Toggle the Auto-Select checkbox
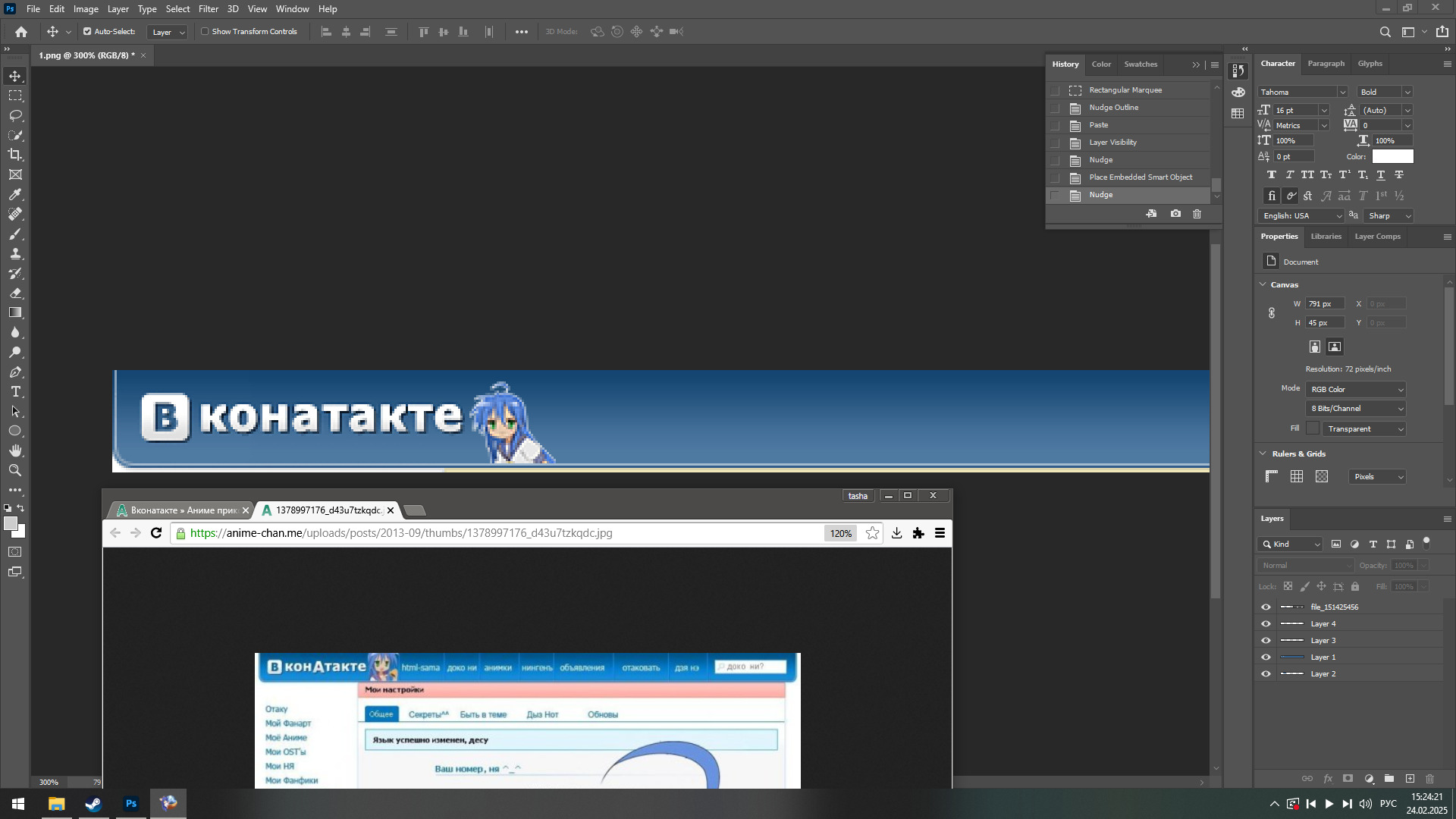The image size is (1456, 819). [87, 32]
